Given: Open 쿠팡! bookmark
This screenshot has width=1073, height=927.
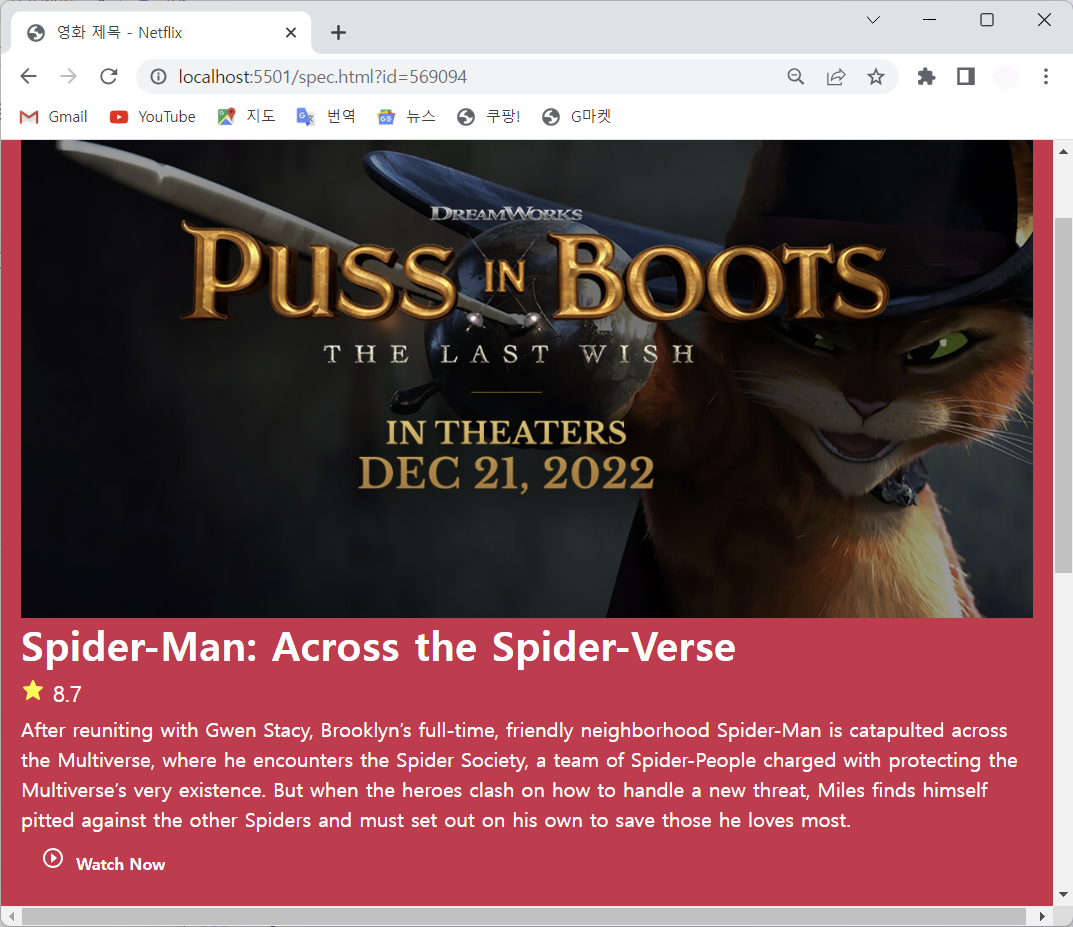Looking at the screenshot, I should click(489, 116).
